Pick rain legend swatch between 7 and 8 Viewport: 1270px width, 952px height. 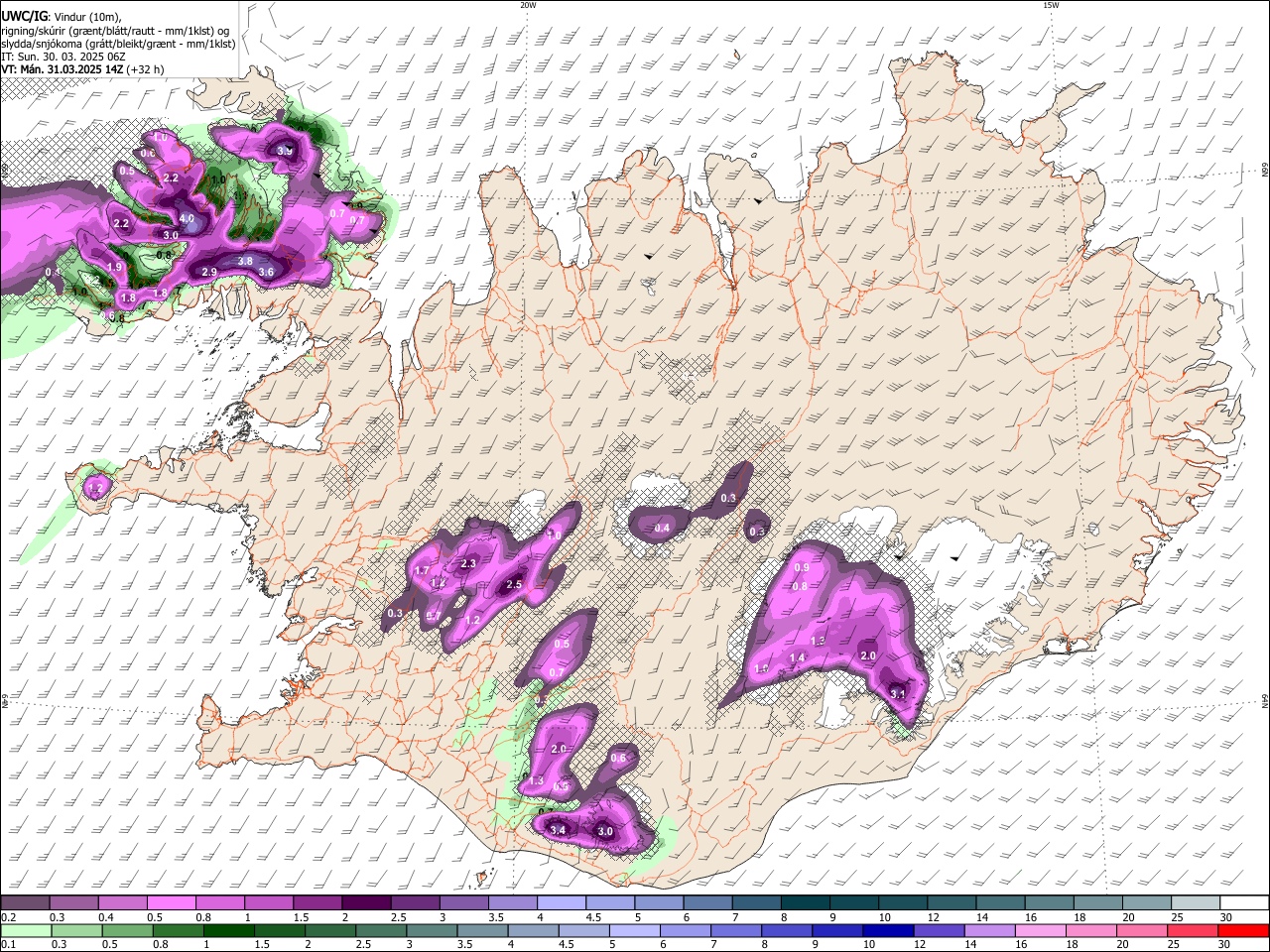pos(736,930)
